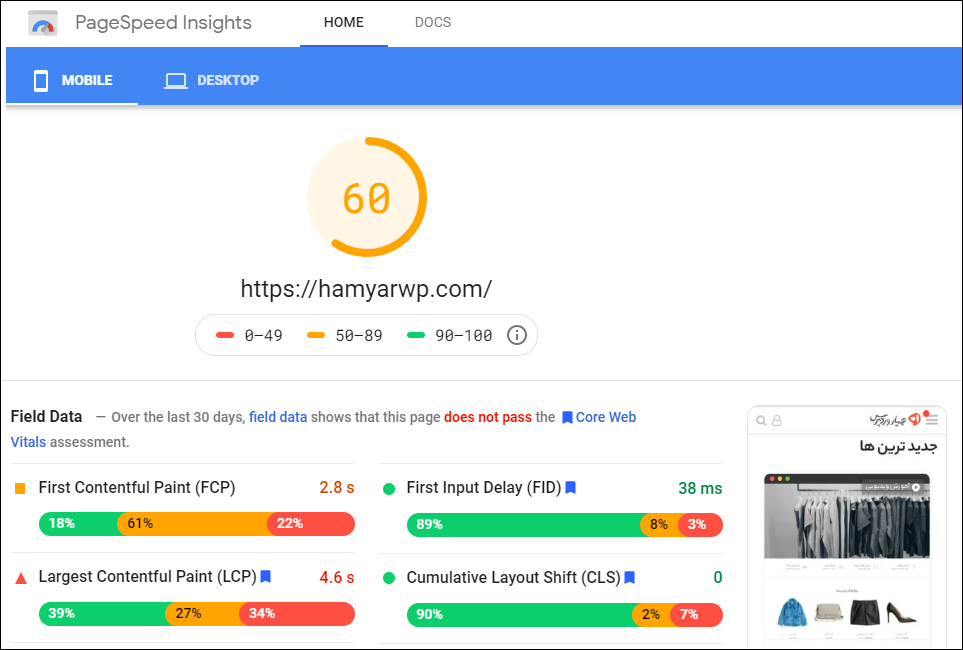Switch to the MOBILE results tab
The height and width of the screenshot is (650, 963).
point(72,80)
